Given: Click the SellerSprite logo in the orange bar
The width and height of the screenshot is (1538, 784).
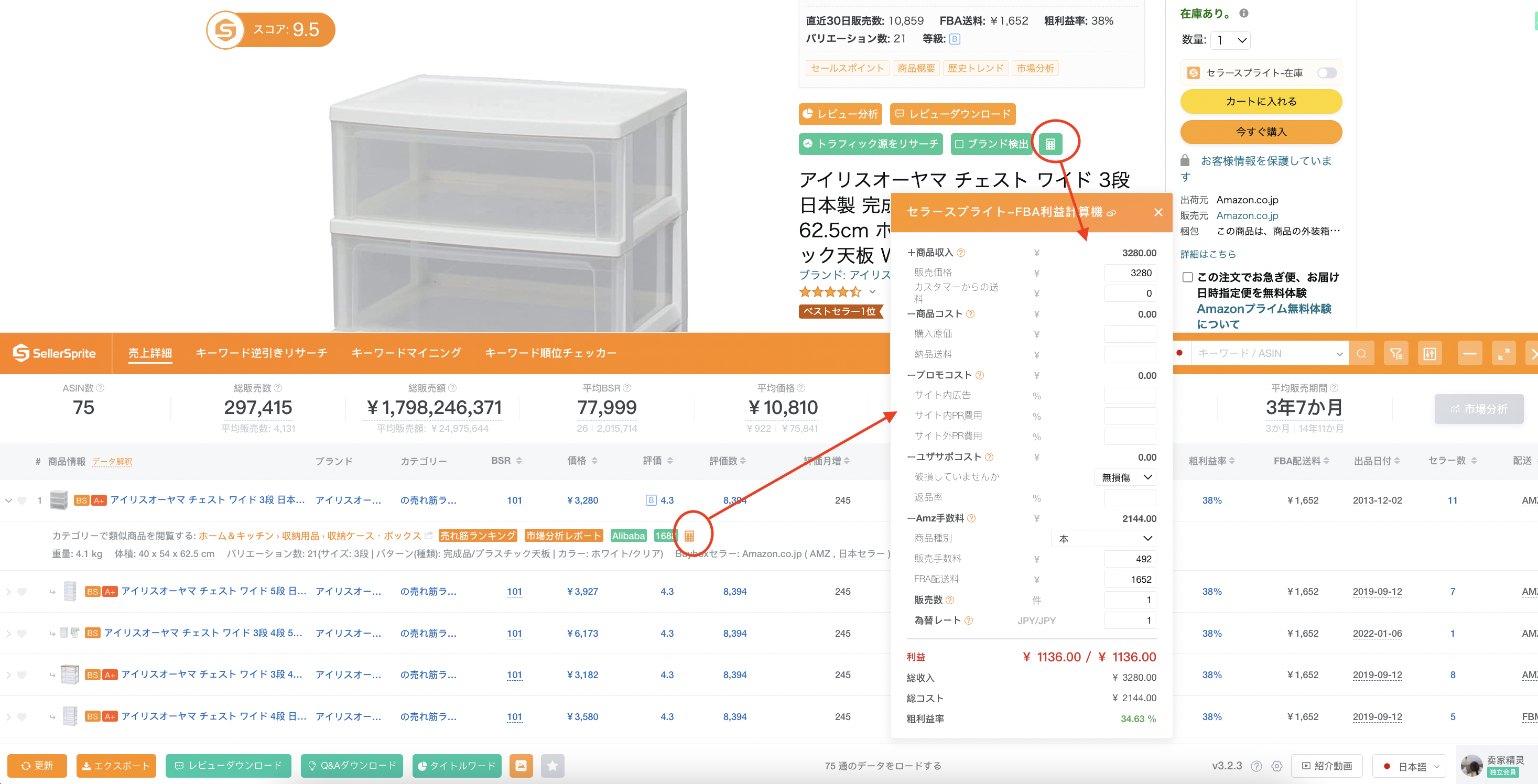Looking at the screenshot, I should (55, 354).
